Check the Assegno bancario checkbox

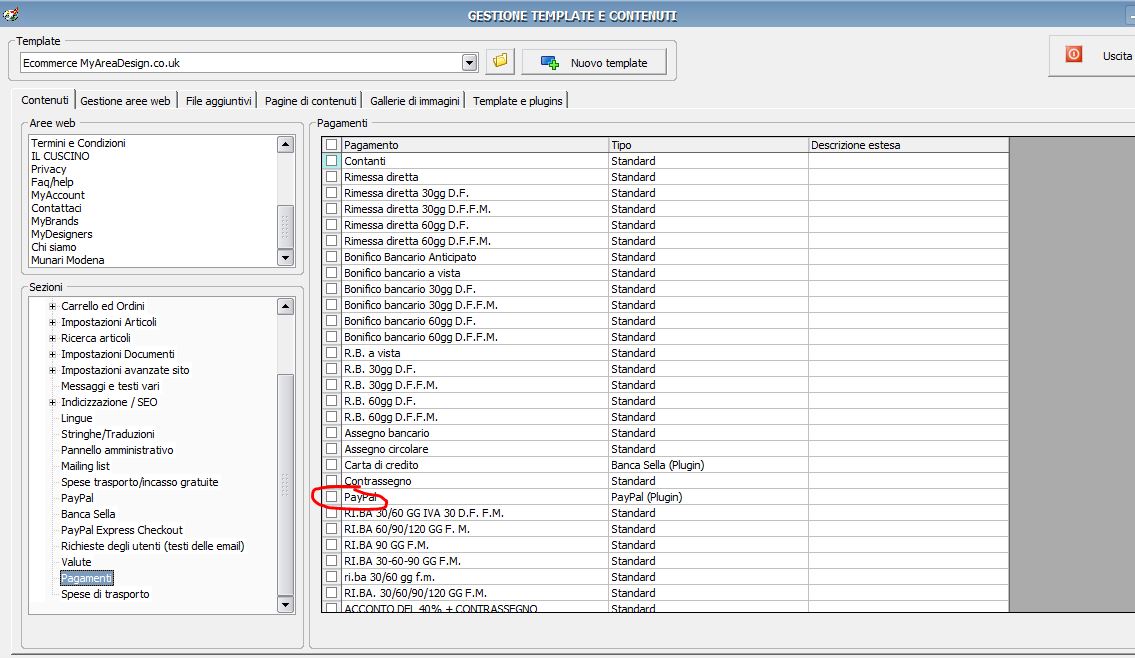[332, 433]
